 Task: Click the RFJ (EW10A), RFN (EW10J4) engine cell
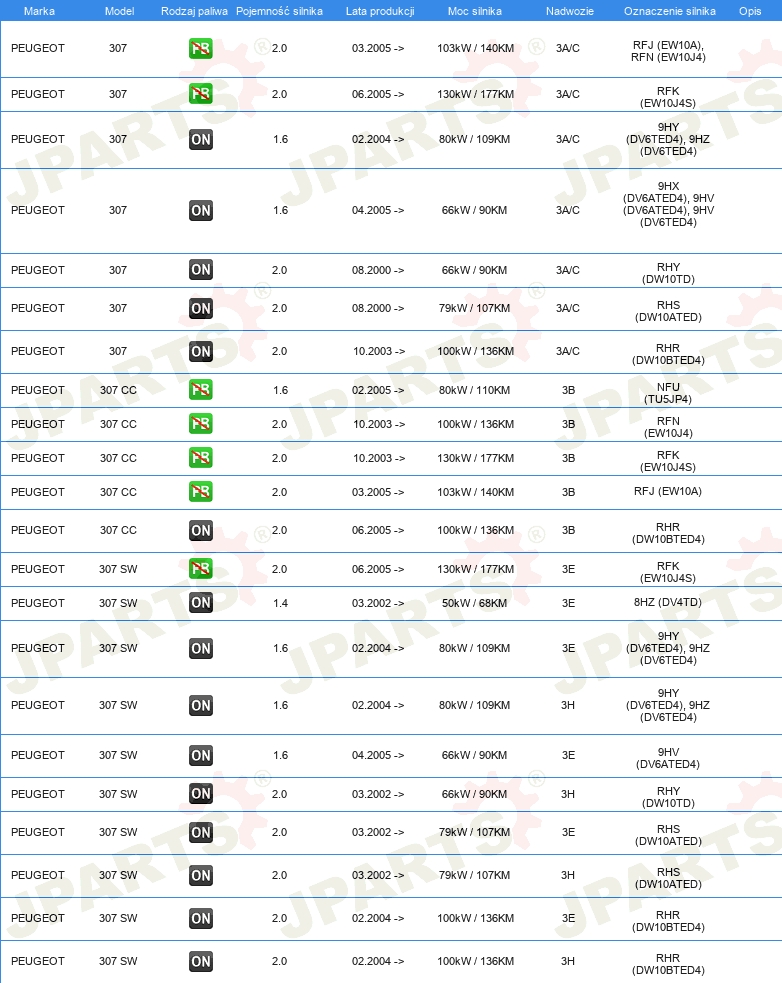tap(668, 51)
